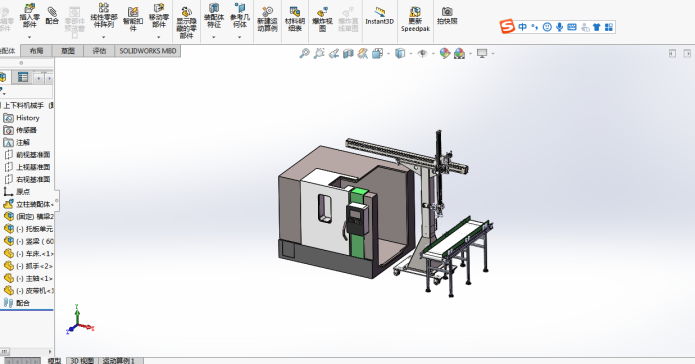Select the Mate (配合) paperclip tool
The height and width of the screenshot is (364, 695).
point(52,15)
